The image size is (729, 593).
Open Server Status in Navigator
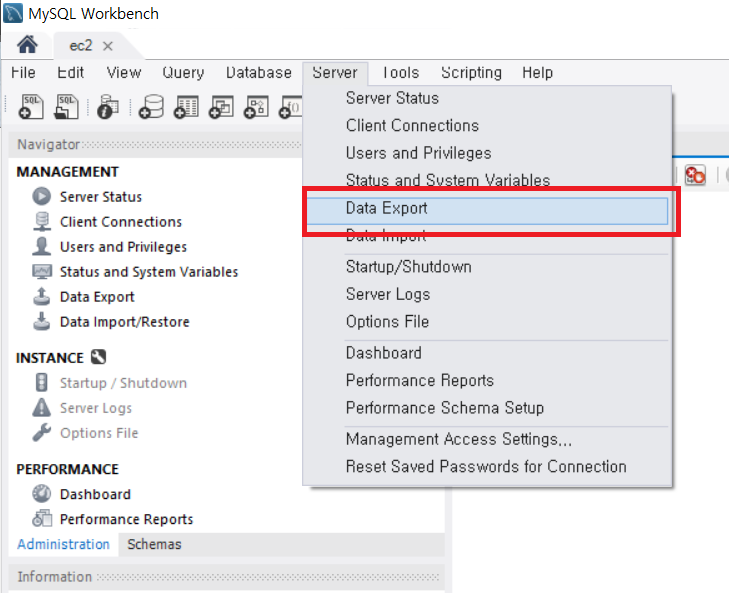point(100,197)
